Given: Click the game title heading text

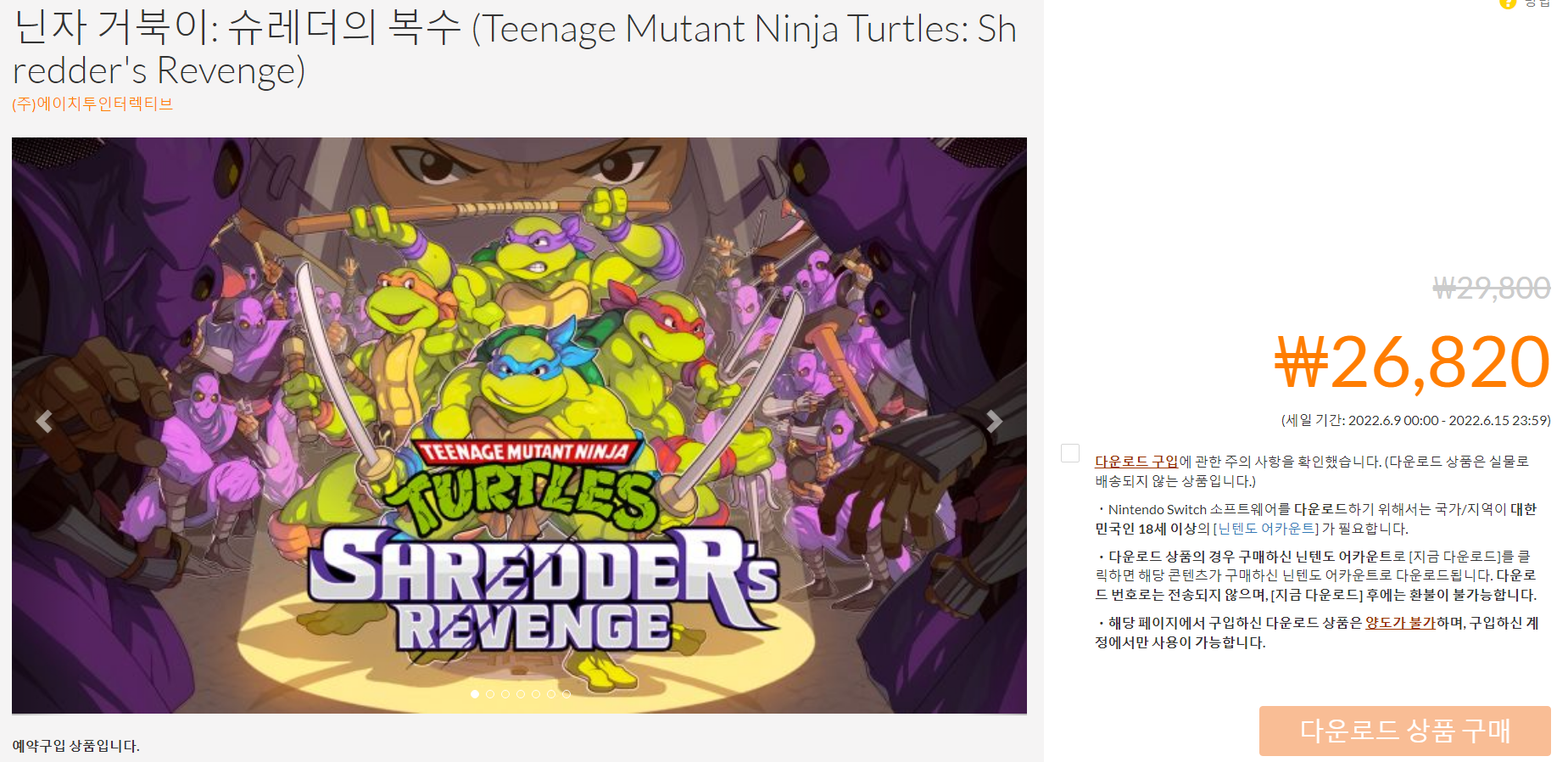Looking at the screenshot, I should click(515, 49).
